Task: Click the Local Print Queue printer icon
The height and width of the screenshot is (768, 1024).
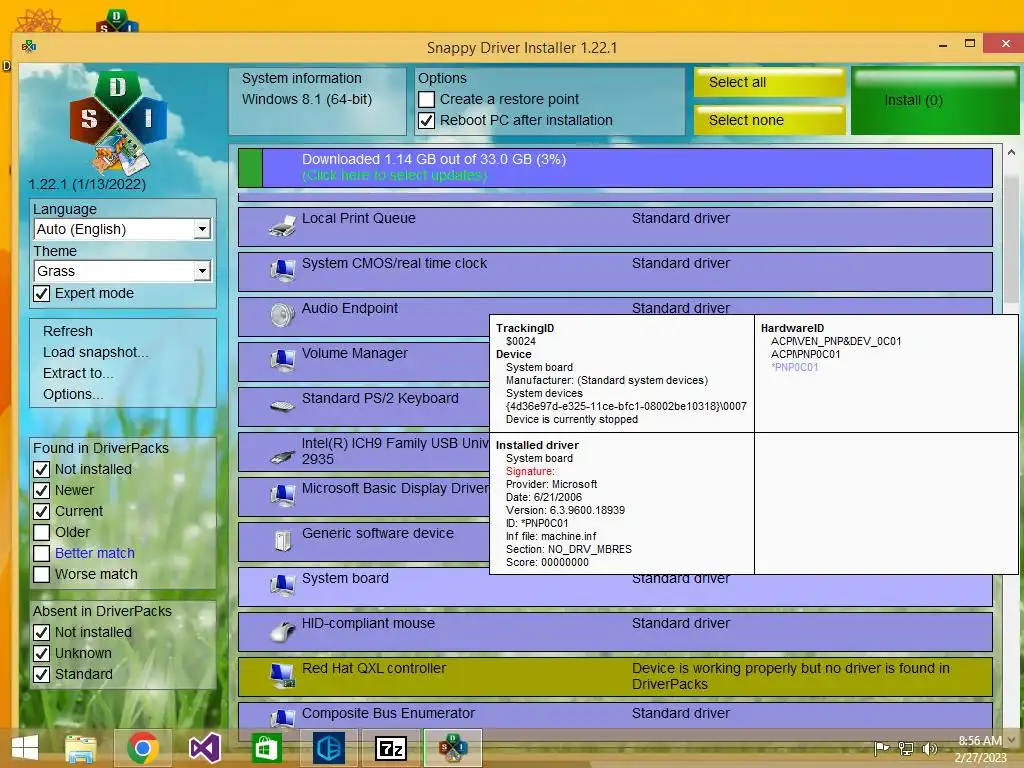Action: [x=282, y=227]
